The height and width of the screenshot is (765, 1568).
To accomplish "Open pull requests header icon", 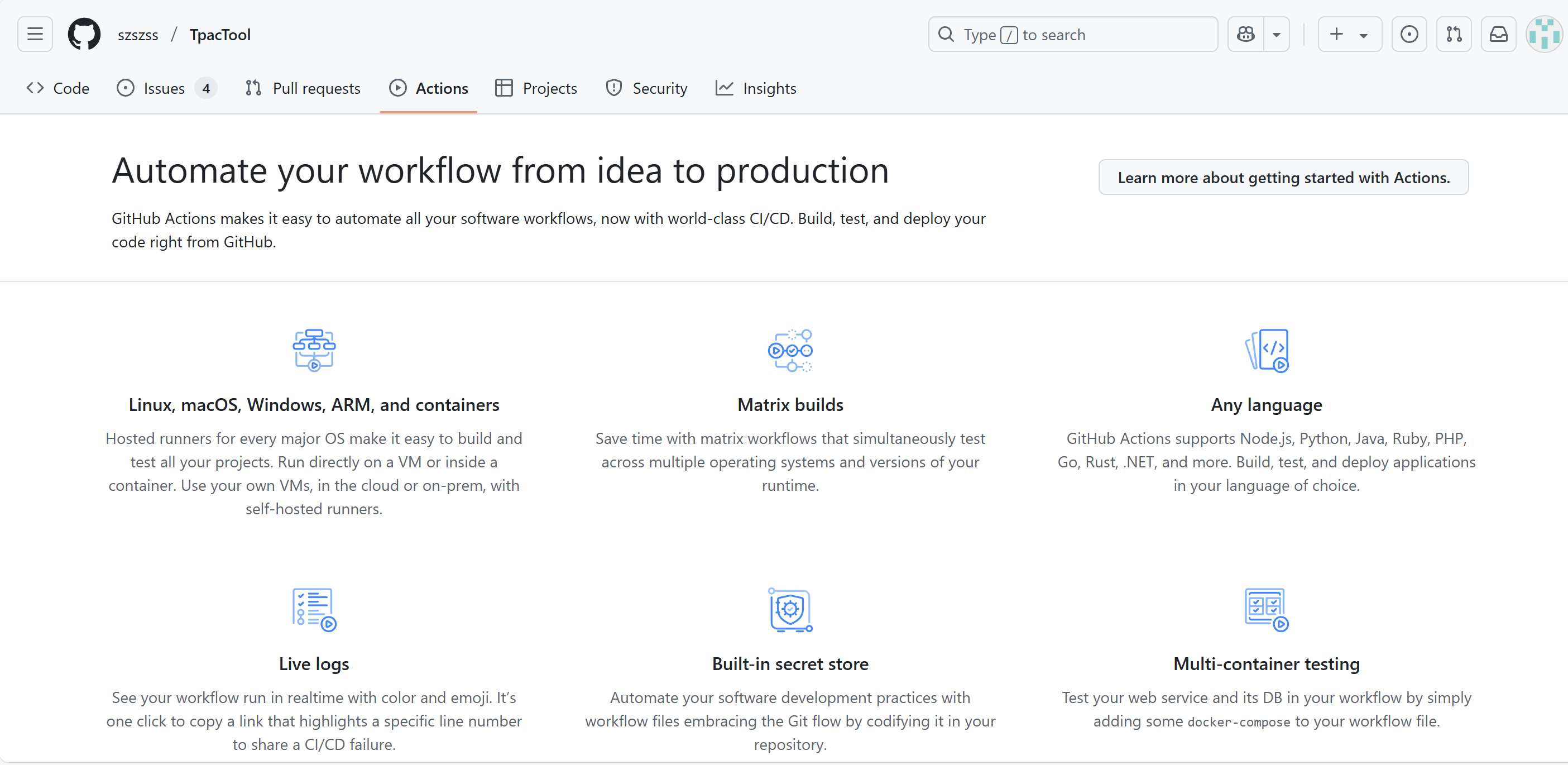I will [x=1454, y=34].
